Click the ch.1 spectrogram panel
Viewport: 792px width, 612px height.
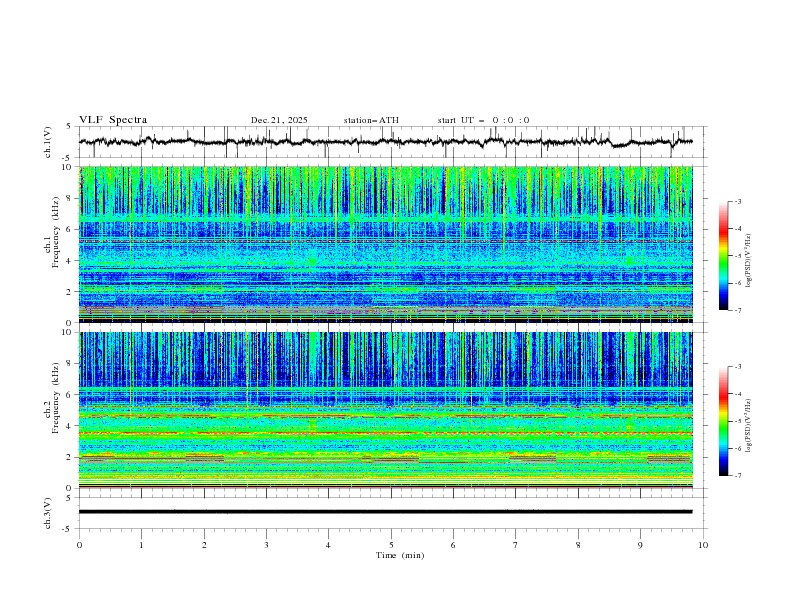tap(385, 244)
